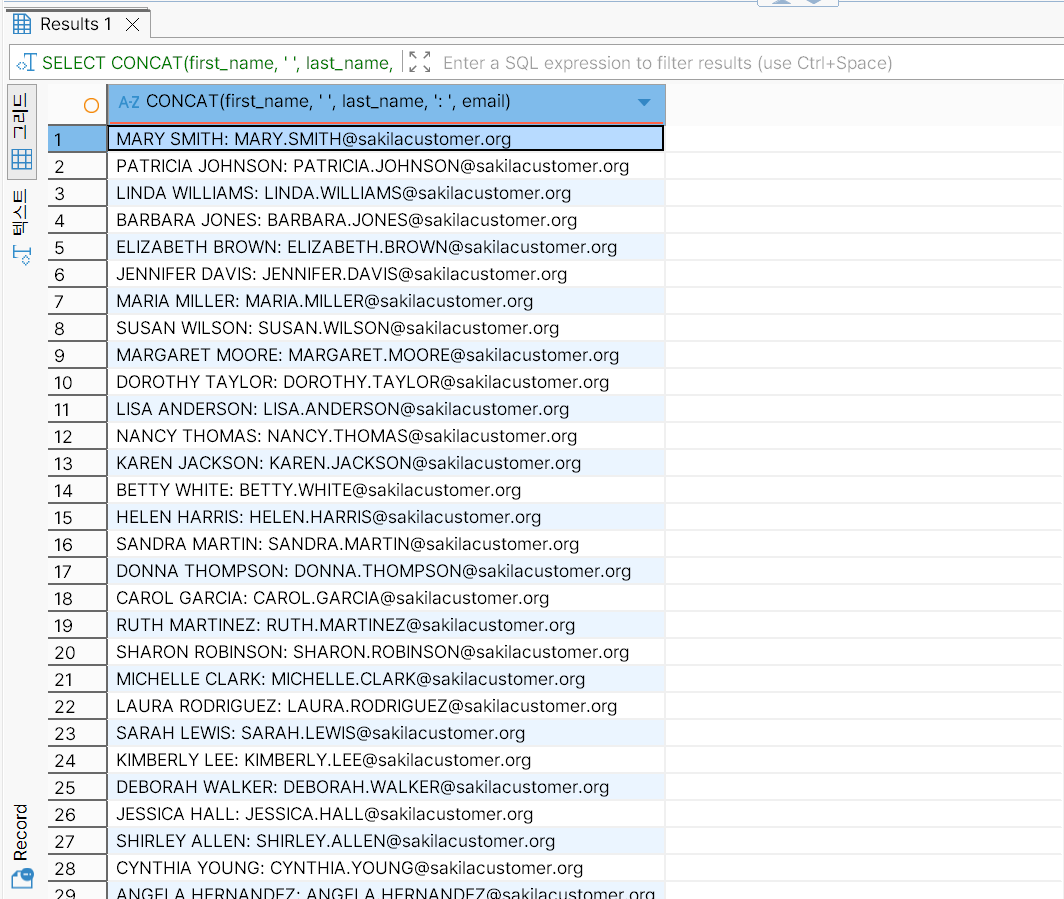Click the orange circle in the grid corner
The image size is (1064, 899).
(91, 104)
